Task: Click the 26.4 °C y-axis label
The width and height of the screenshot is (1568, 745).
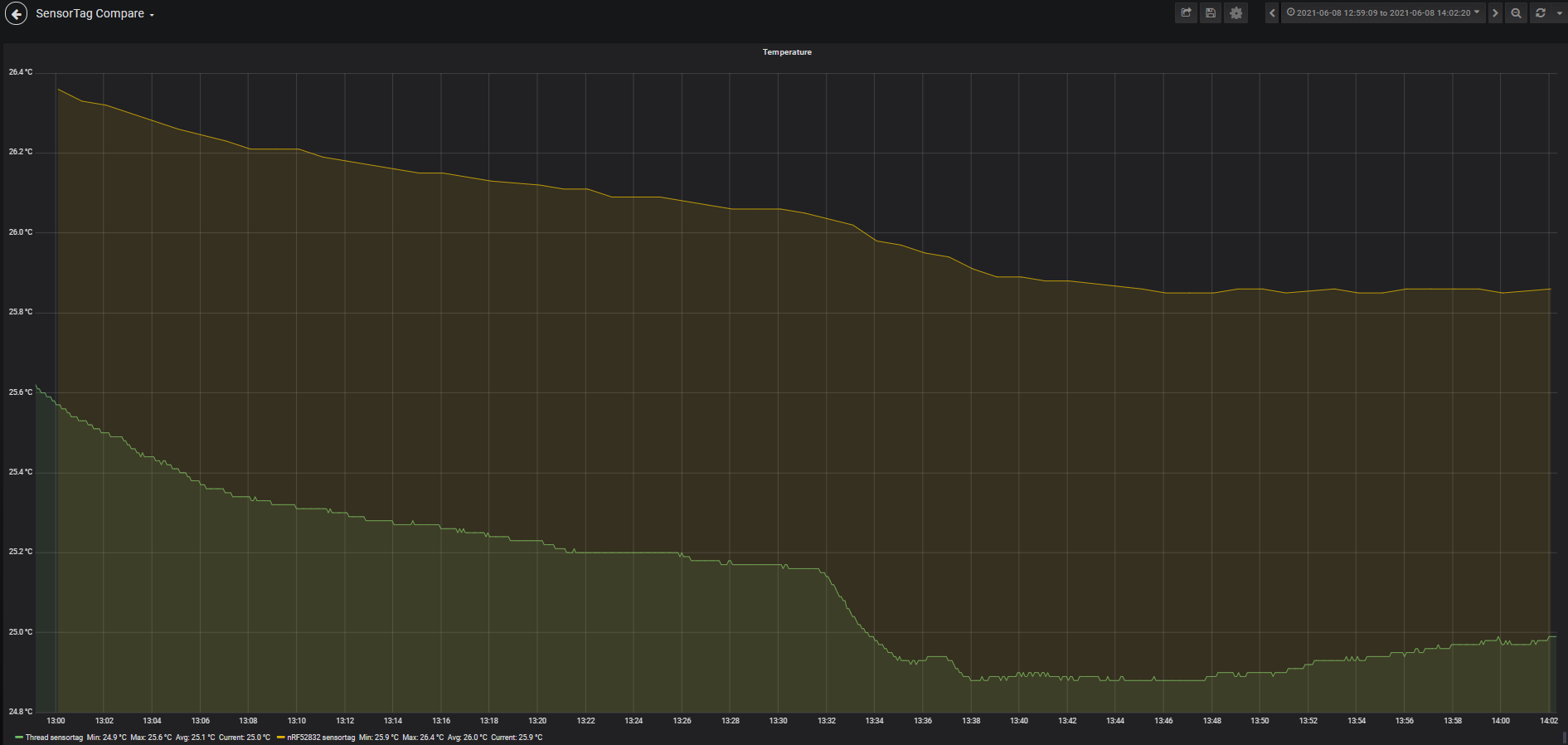Action: pyautogui.click(x=21, y=72)
